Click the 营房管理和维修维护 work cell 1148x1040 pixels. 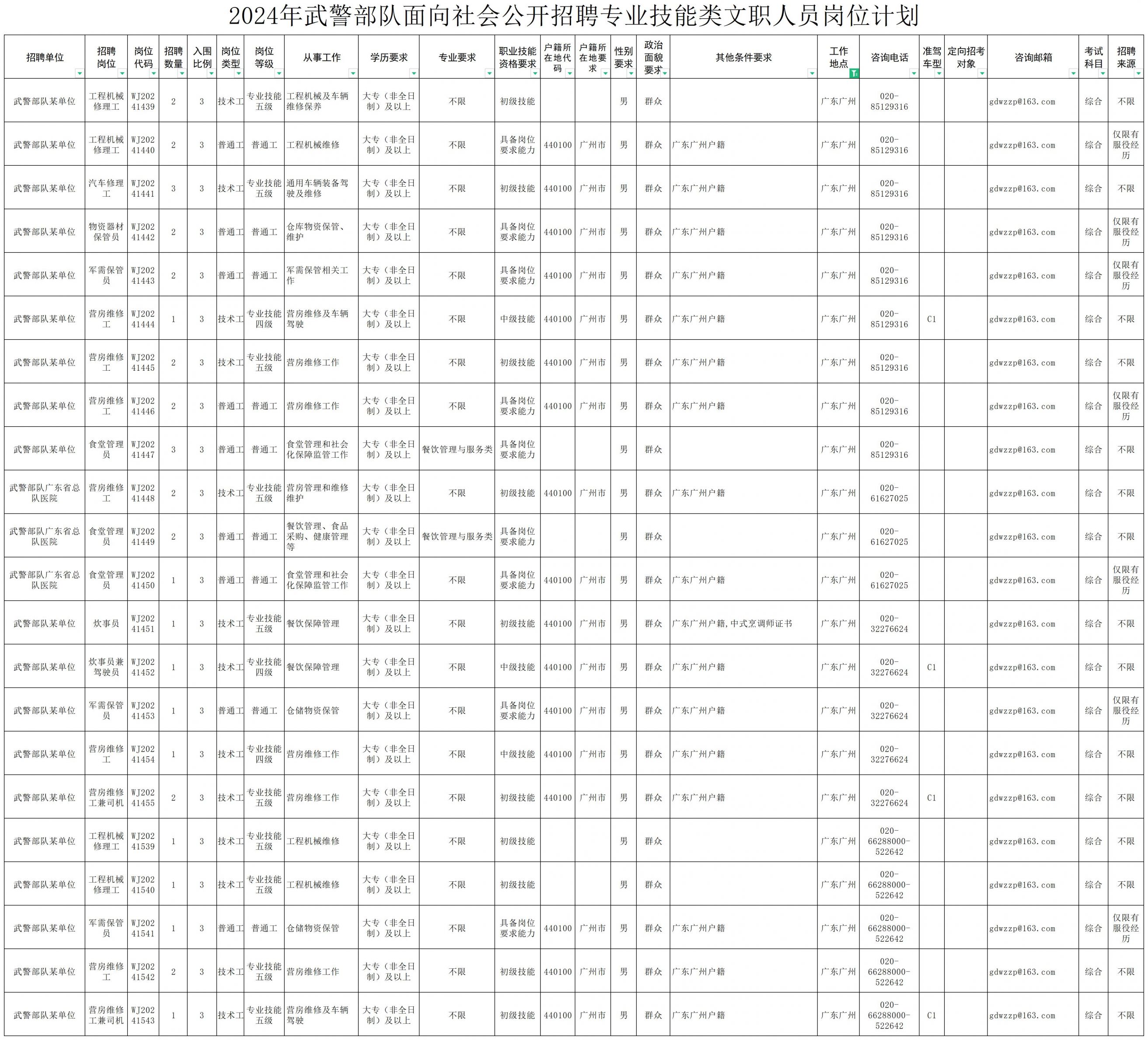pyautogui.click(x=322, y=493)
